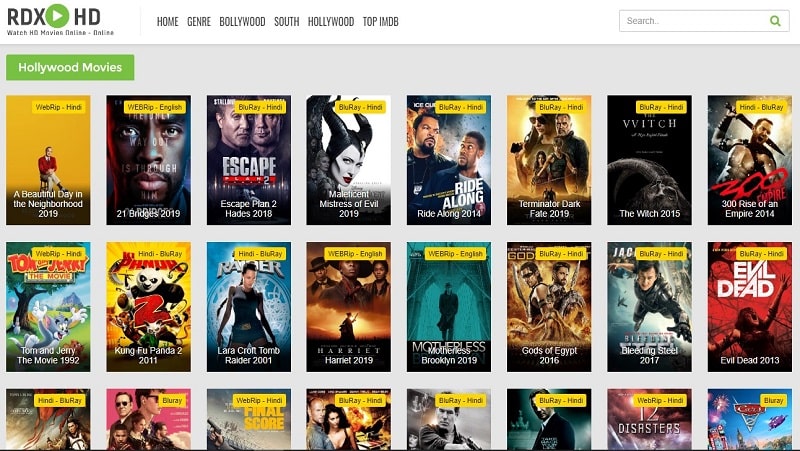
Task: Click WebRip - Hindi badge on 12 Disasters
Action: click(x=660, y=400)
